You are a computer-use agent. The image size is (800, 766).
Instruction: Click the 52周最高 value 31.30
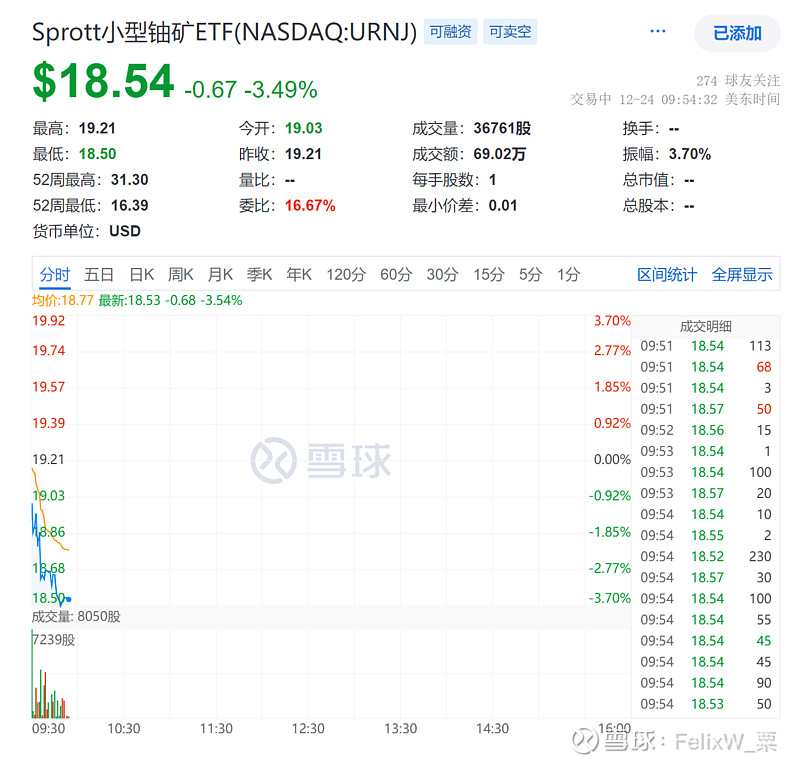(130, 180)
